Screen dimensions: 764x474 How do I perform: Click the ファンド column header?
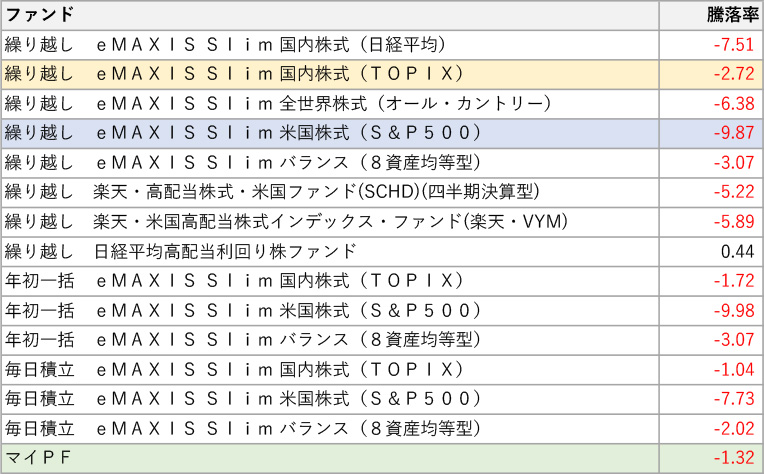(x=40, y=15)
